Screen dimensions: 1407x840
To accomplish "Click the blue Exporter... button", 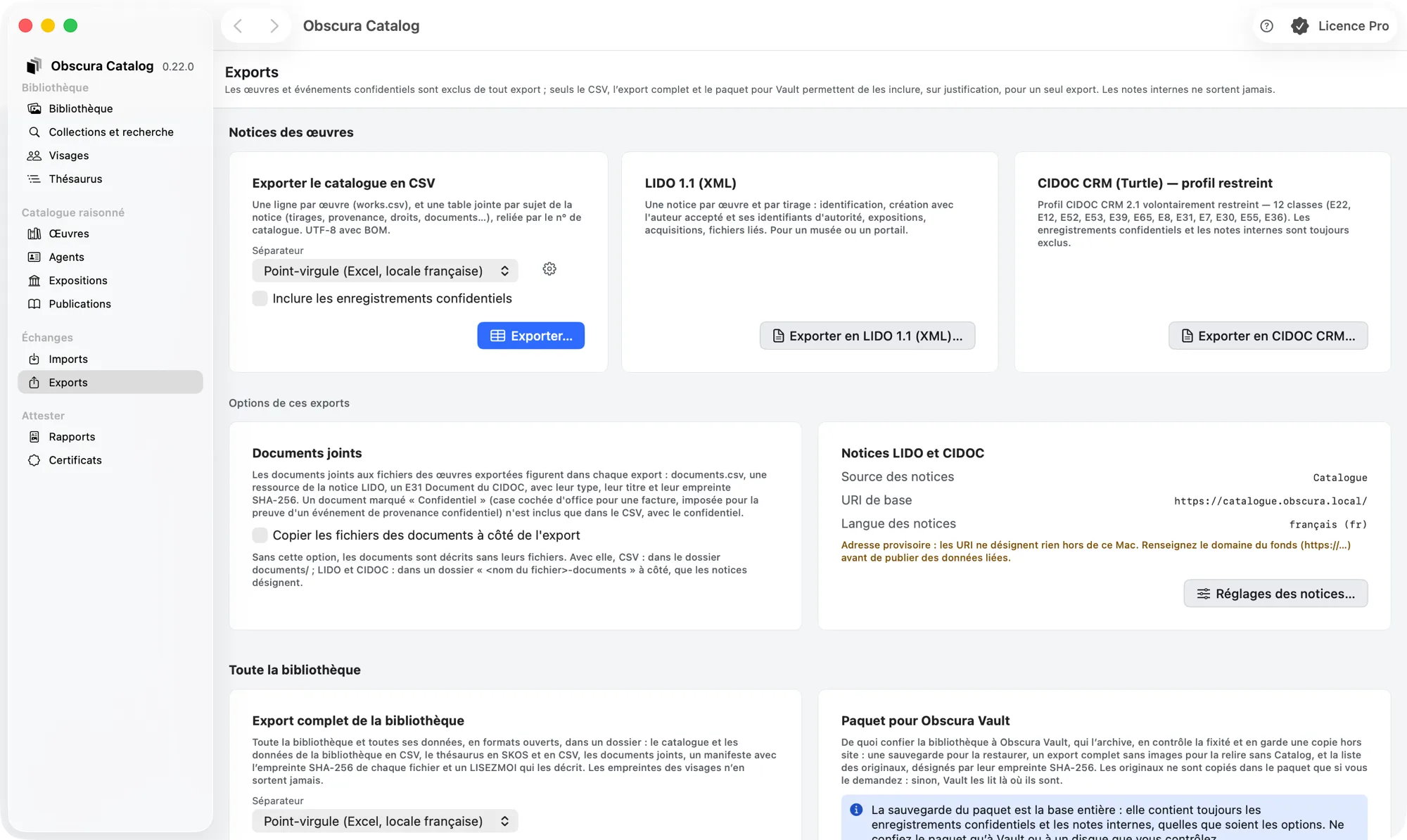I will (x=530, y=336).
